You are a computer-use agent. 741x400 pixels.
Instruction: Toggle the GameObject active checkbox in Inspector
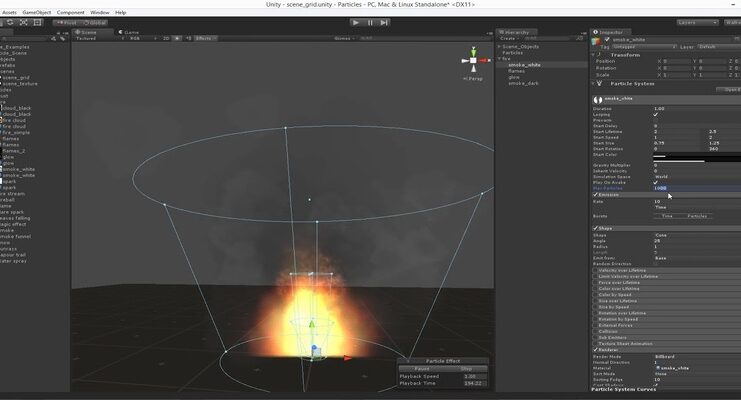point(607,40)
